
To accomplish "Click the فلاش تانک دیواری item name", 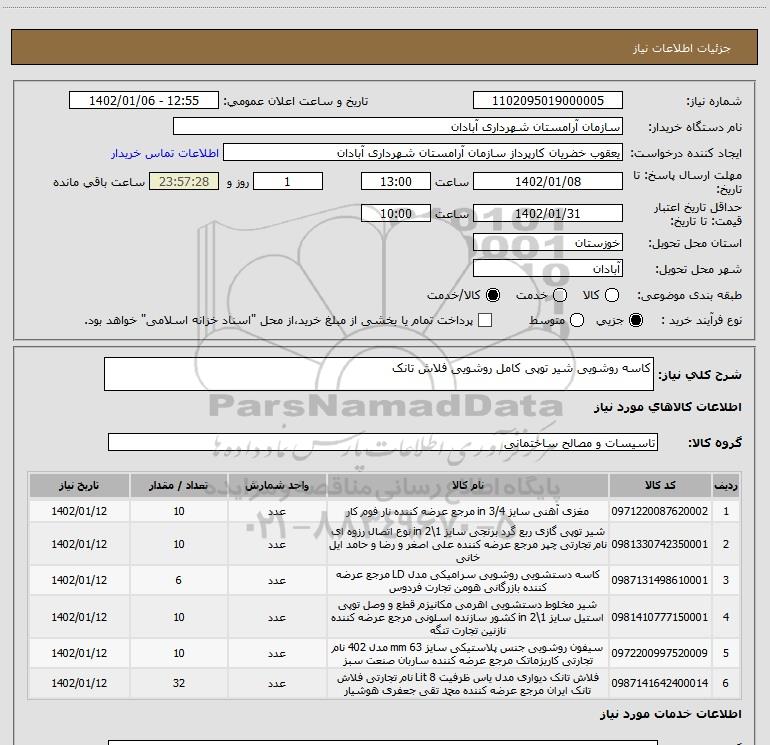I will pos(468,684).
